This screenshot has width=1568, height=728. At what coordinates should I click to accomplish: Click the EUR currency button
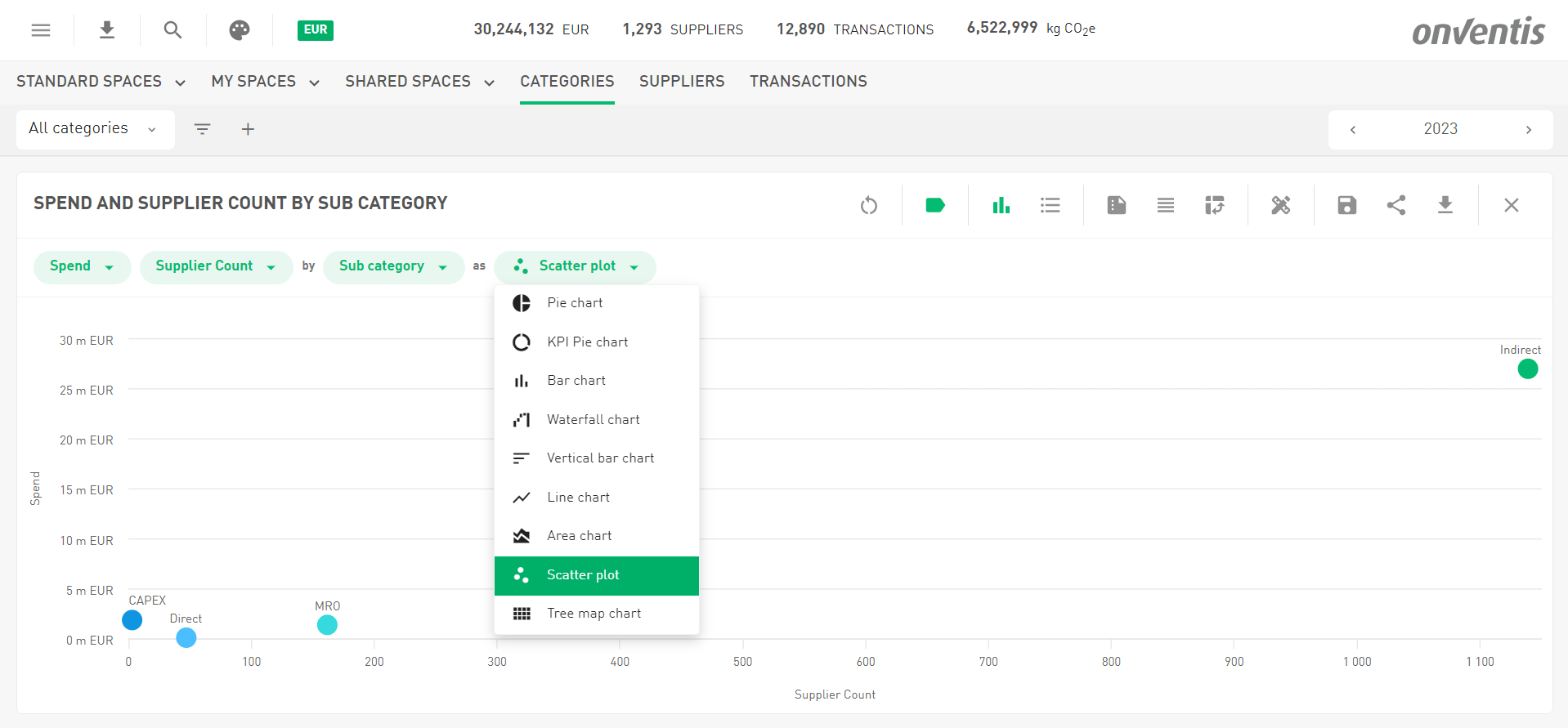coord(315,30)
